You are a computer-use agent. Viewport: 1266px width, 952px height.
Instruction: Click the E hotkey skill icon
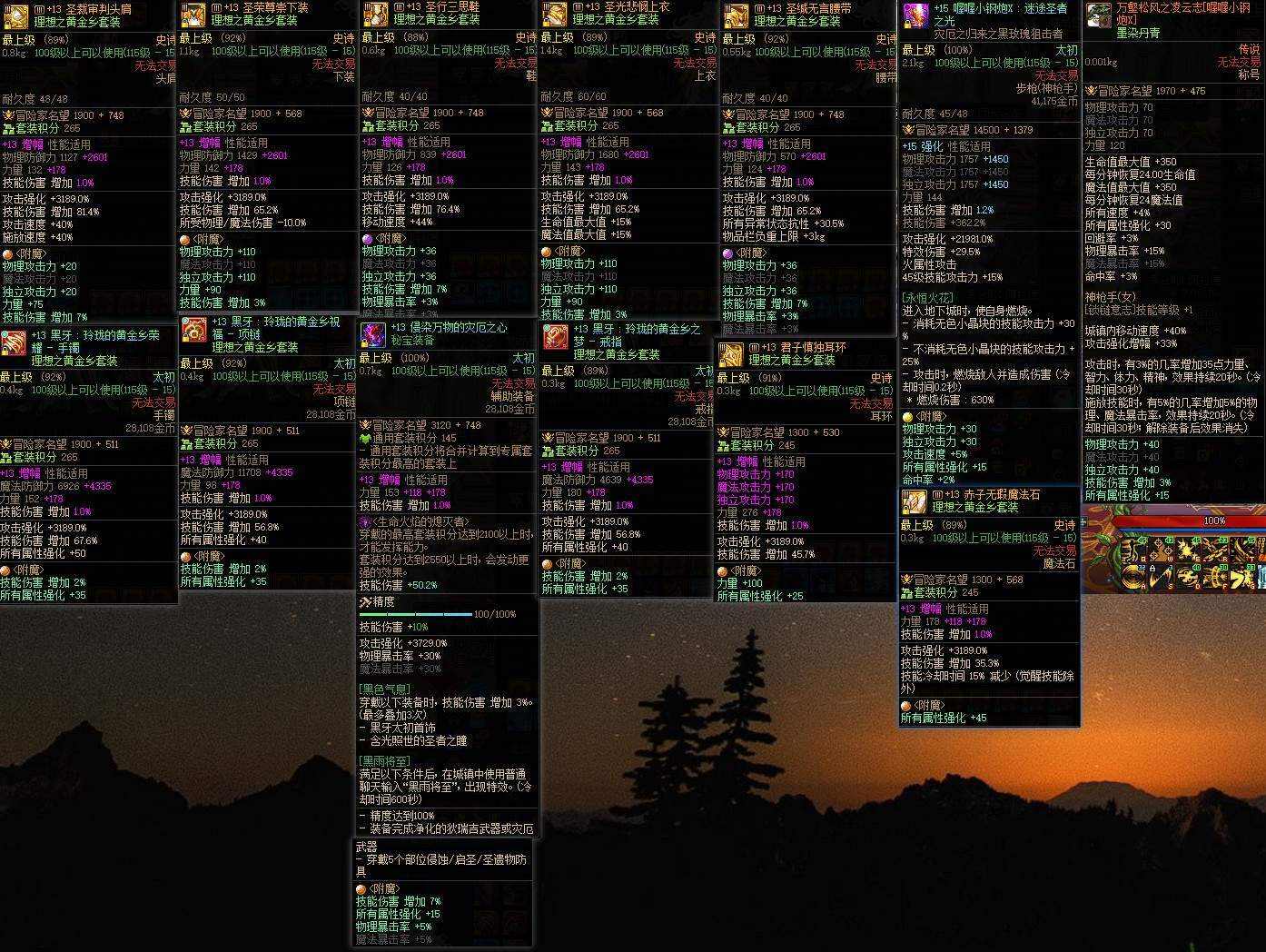[1188, 550]
